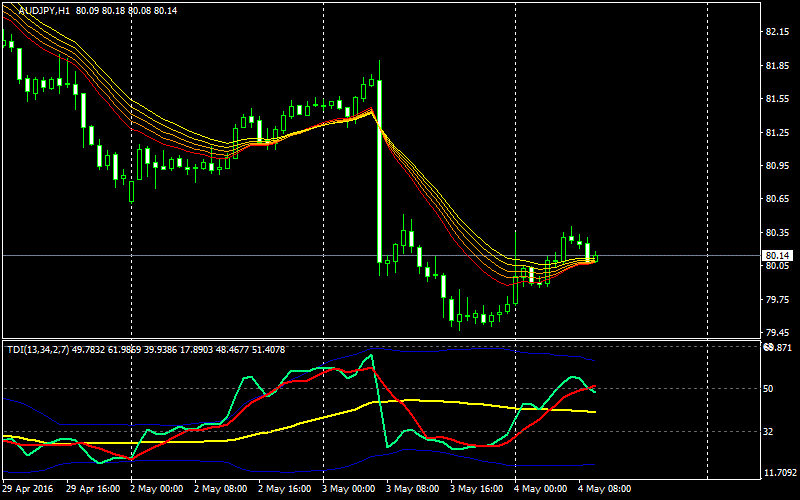Click the 32 level on TDI scale
Viewport: 800px width, 500px height.
[769, 431]
